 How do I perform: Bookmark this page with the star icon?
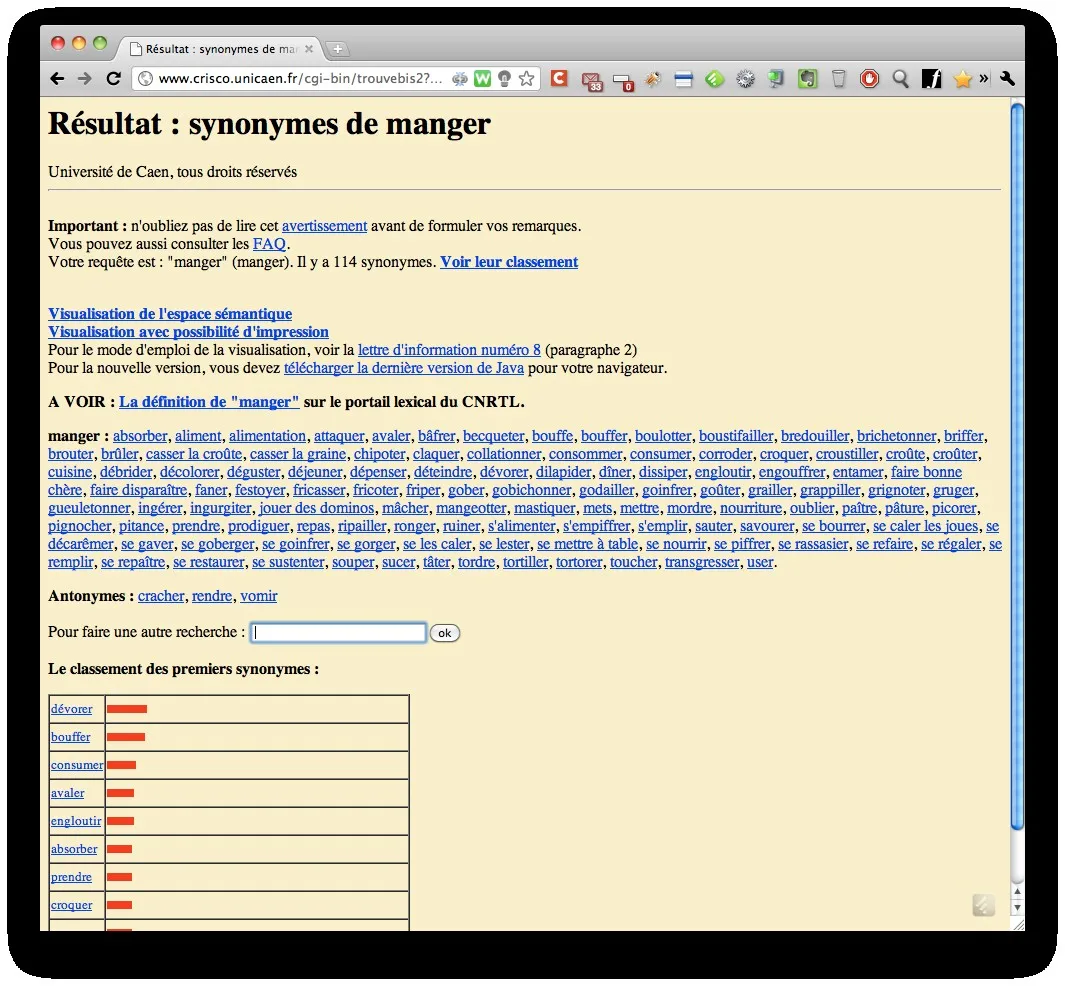pos(526,79)
